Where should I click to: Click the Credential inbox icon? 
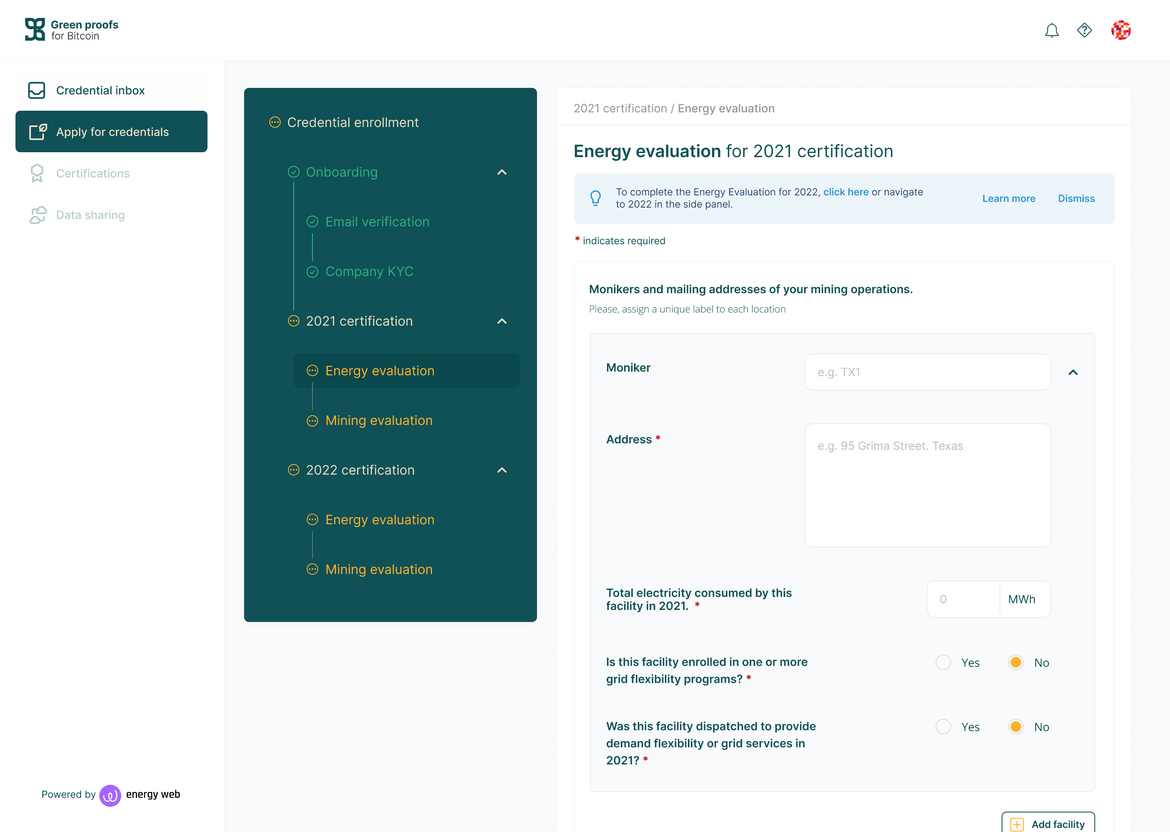point(37,91)
